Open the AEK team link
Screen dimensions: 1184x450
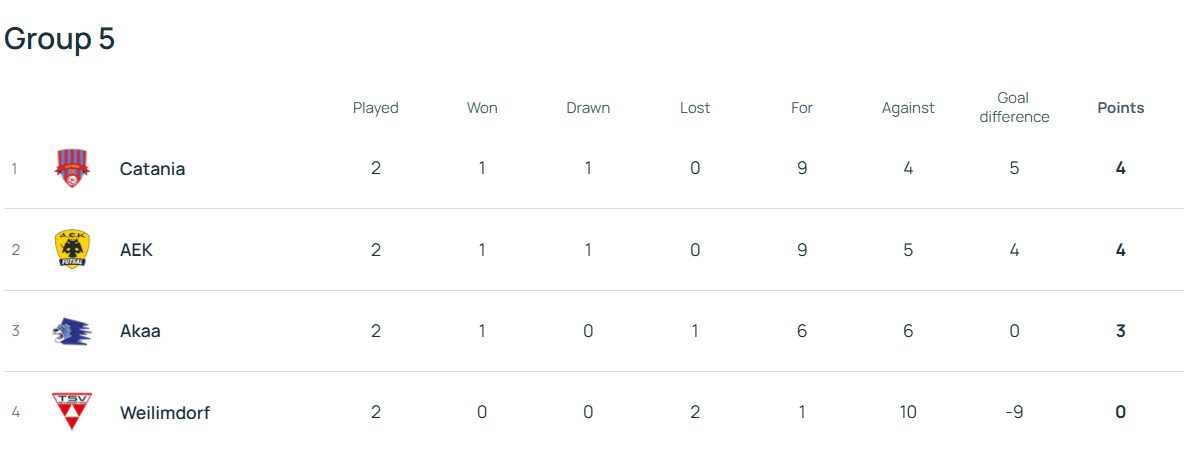[x=136, y=250]
